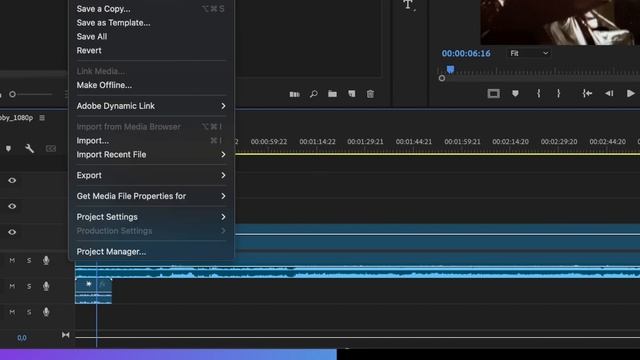This screenshot has height=360, width=640.
Task: Toggle visibility of top video track
Action: point(12,180)
